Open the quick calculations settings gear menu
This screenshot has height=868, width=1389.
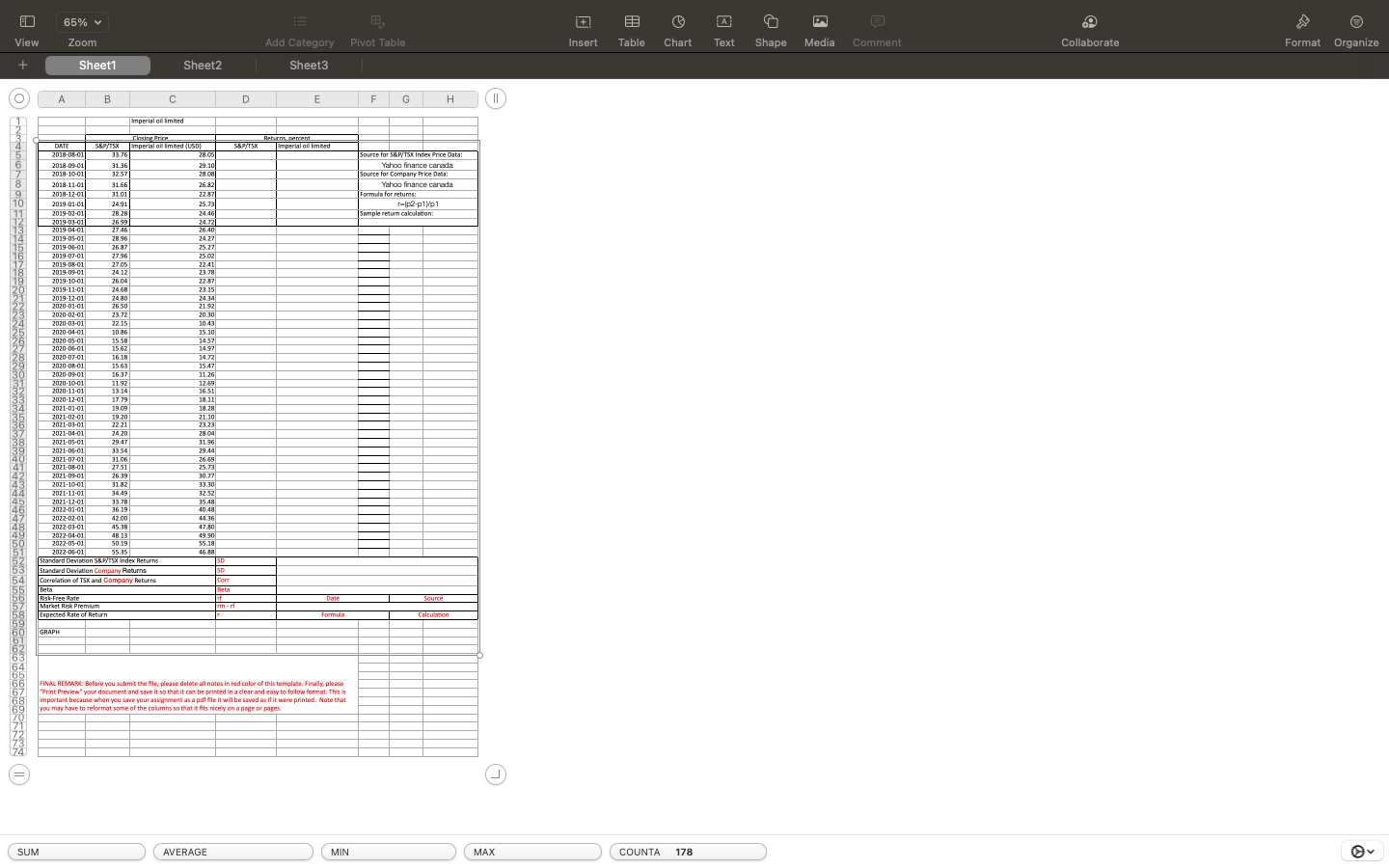point(1362,852)
